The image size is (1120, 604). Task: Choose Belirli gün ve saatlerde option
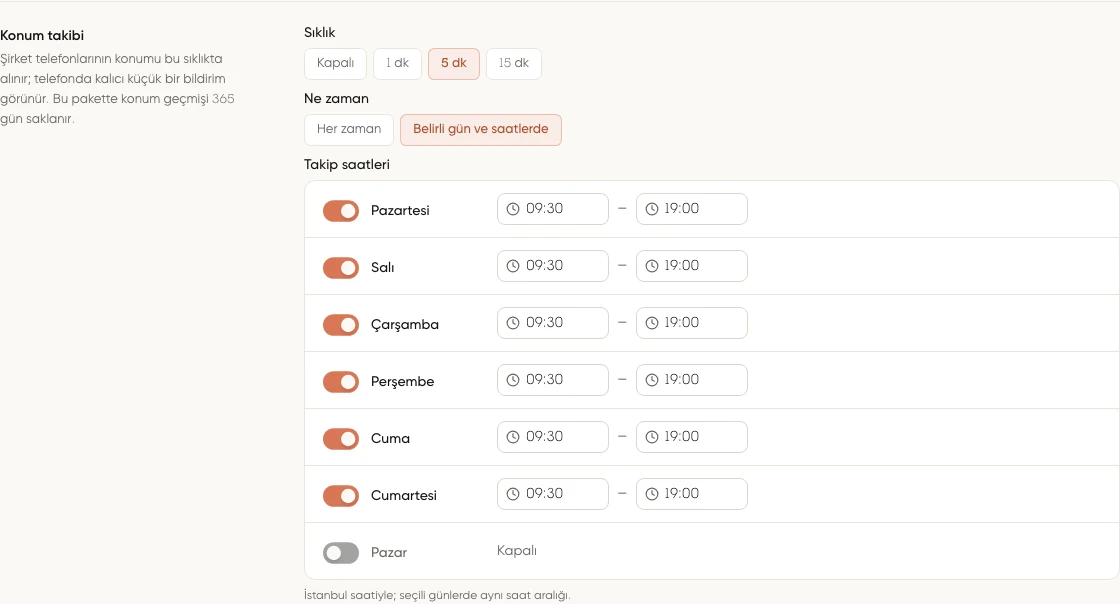click(481, 130)
